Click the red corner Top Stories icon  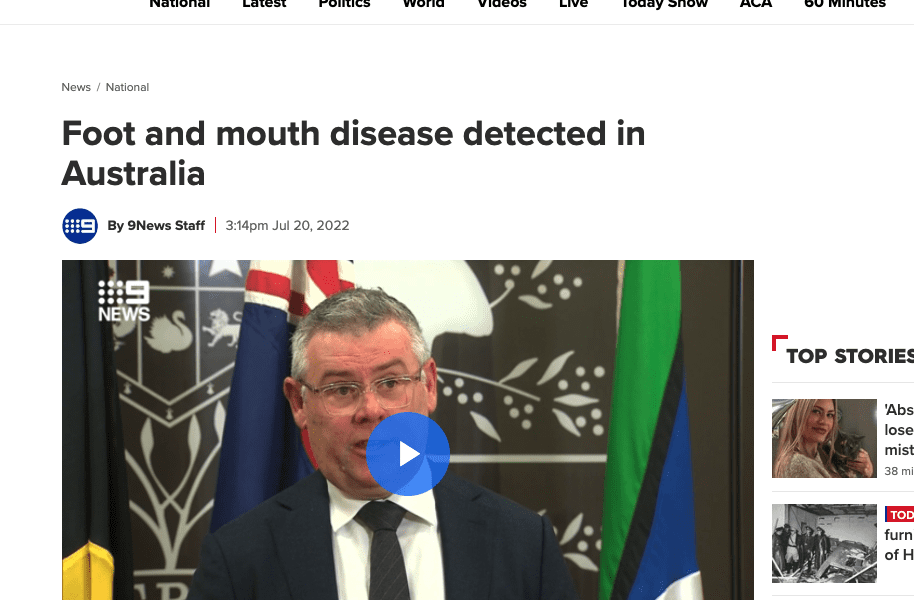tap(780, 343)
